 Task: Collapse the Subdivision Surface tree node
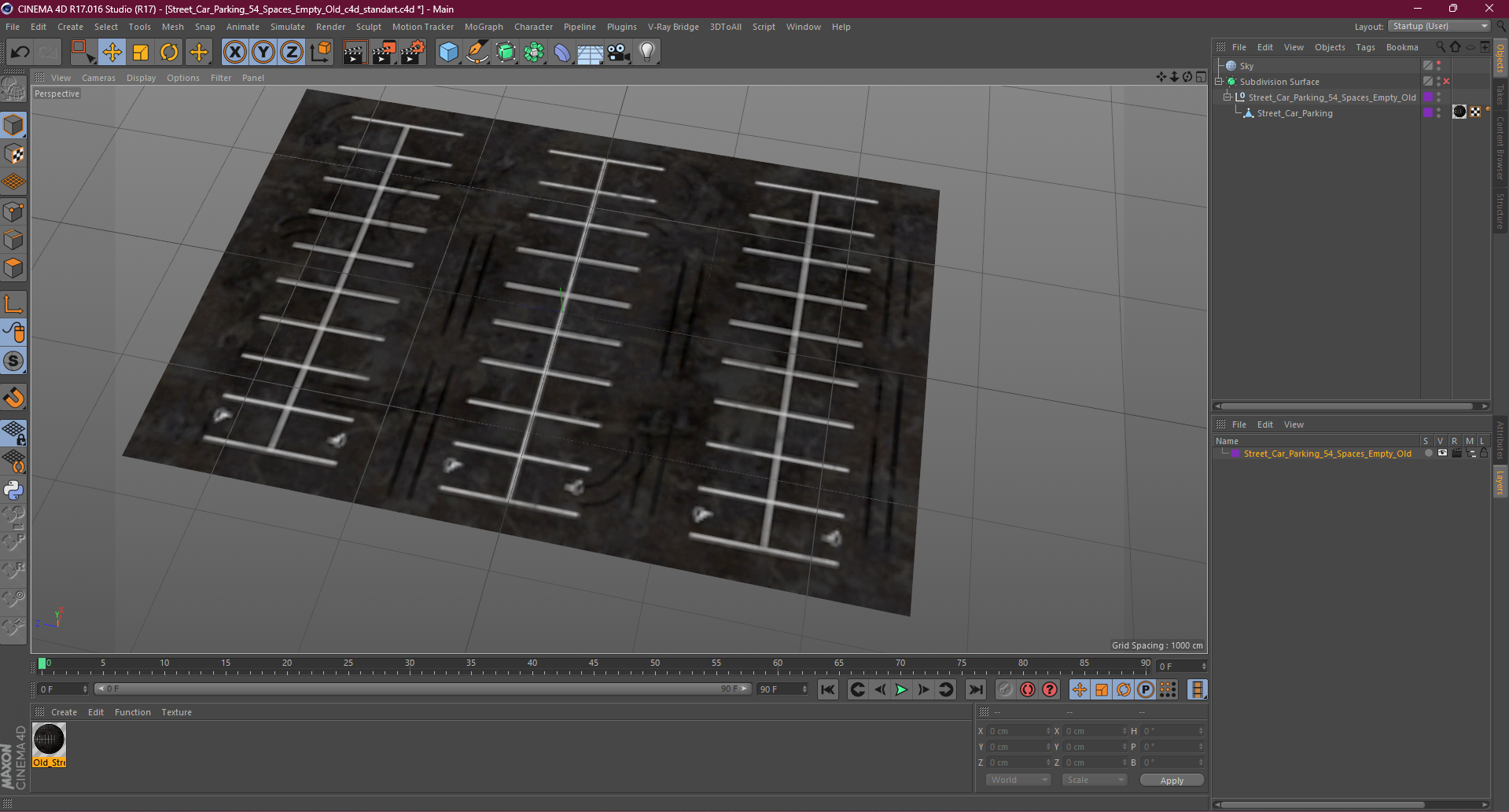(x=1219, y=82)
